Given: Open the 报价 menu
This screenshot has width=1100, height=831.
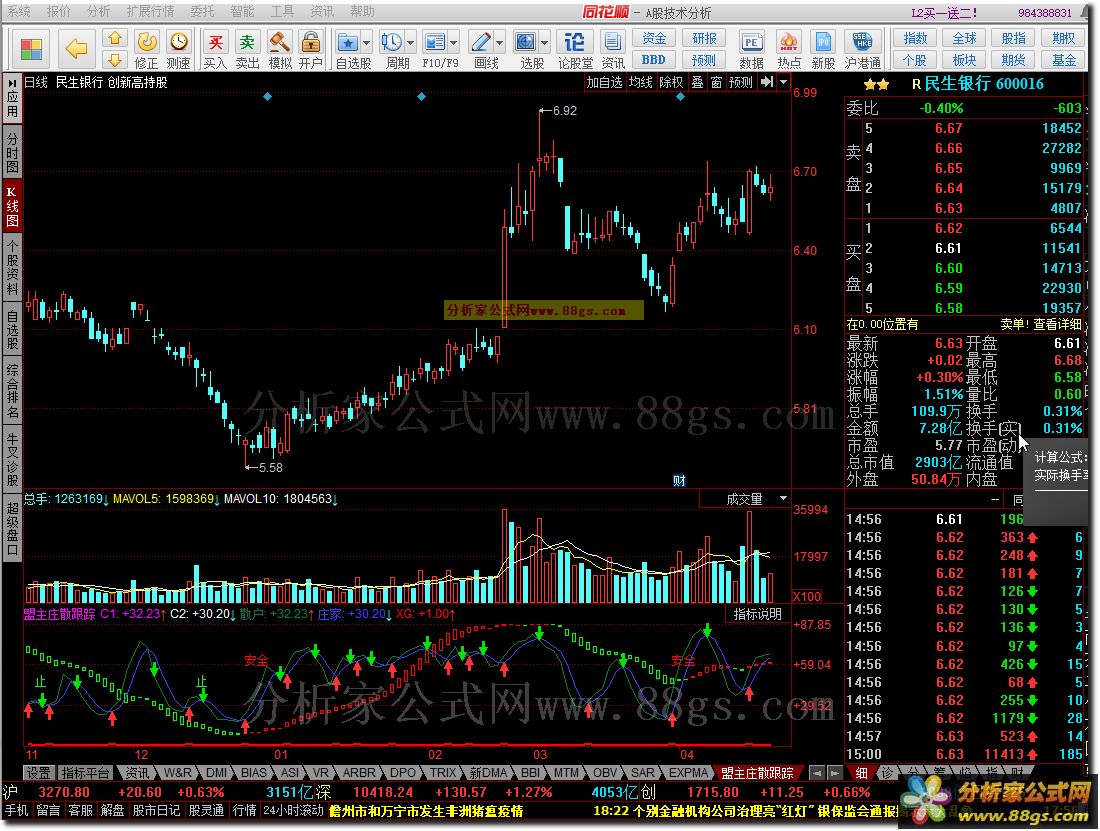Looking at the screenshot, I should (58, 11).
